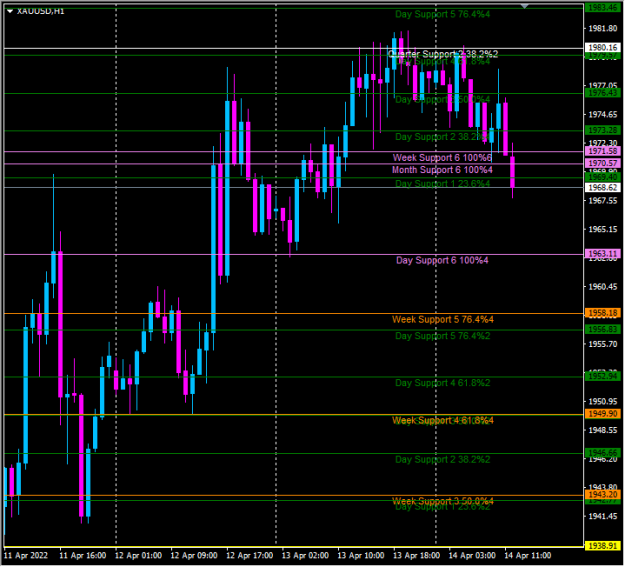The width and height of the screenshot is (625, 567).
Task: Click the 1948.55 price scale value
Action: (603, 430)
